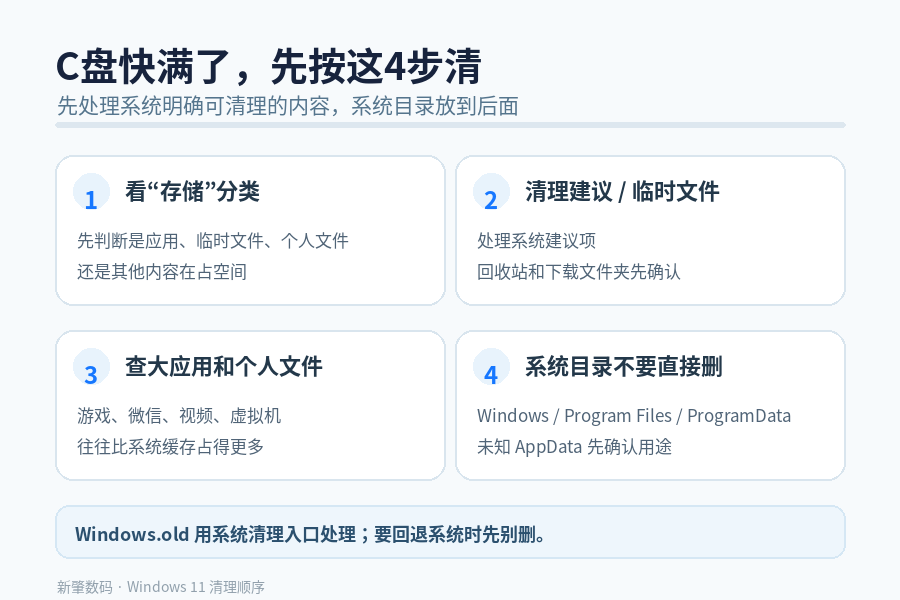Click line "还是其他内容在占空间"
Screen dimensions: 900x600
tap(162, 272)
